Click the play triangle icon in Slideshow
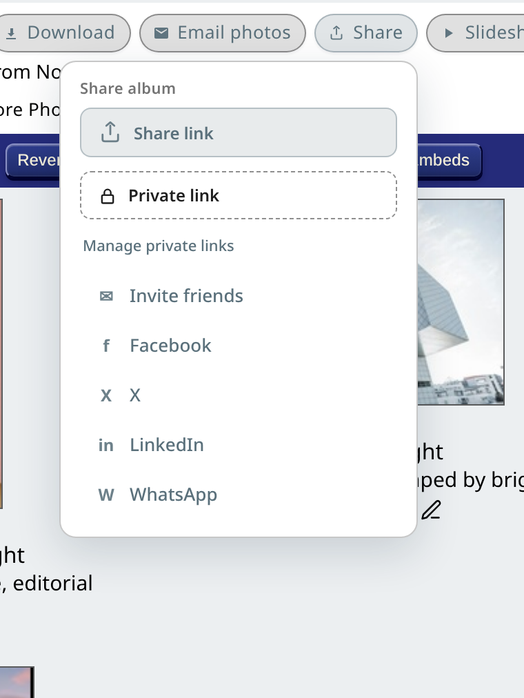 coord(449,33)
